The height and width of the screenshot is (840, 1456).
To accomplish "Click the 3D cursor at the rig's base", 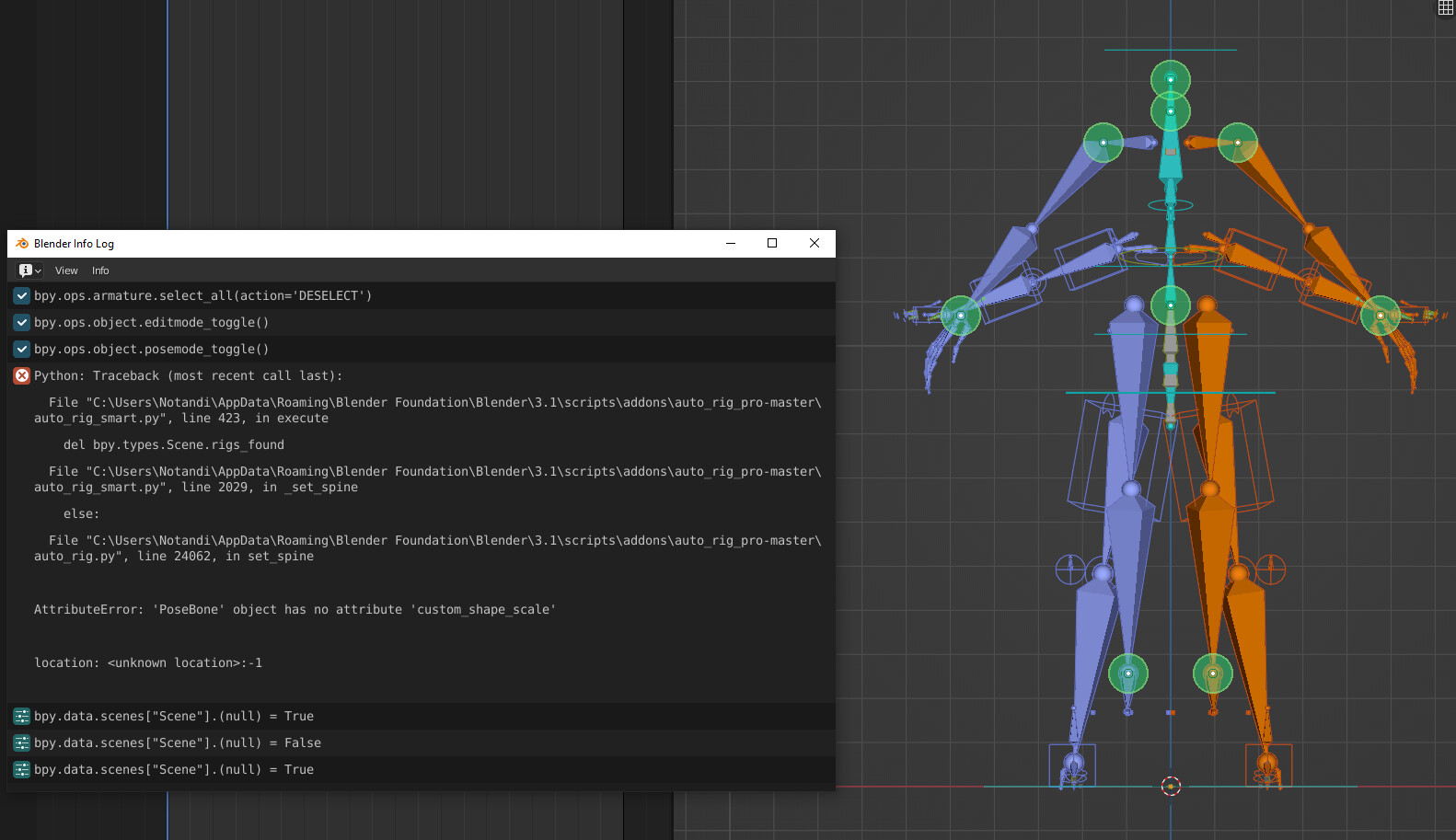I will point(1171,786).
